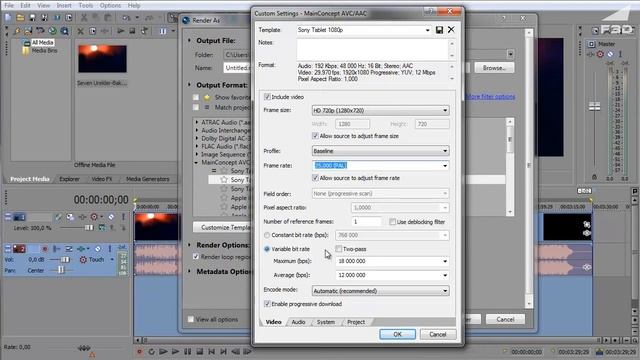Toggle Render loop region checkbox in Render As
The height and width of the screenshot is (360, 640).
coord(196,257)
